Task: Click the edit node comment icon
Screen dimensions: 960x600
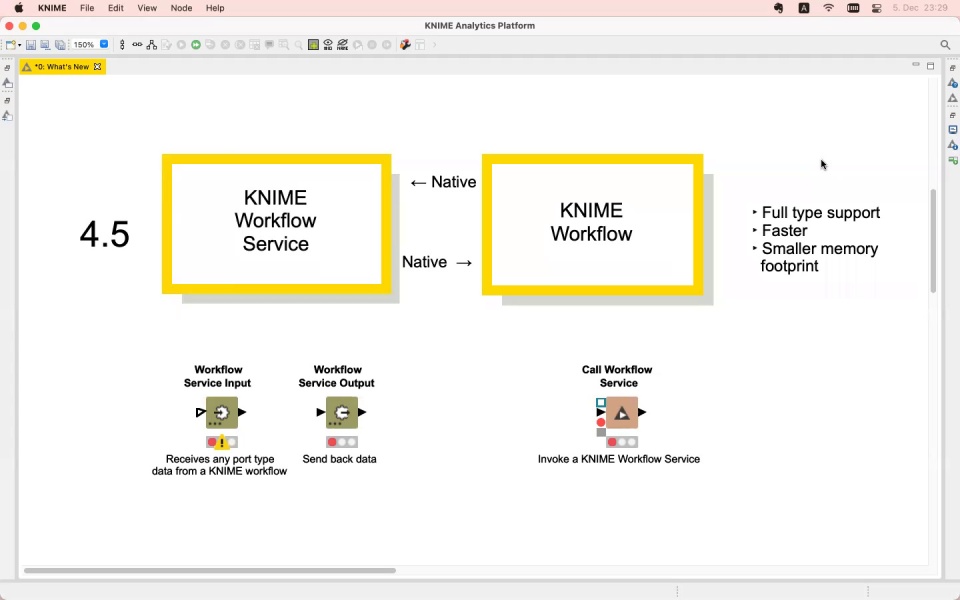Action: [x=269, y=45]
